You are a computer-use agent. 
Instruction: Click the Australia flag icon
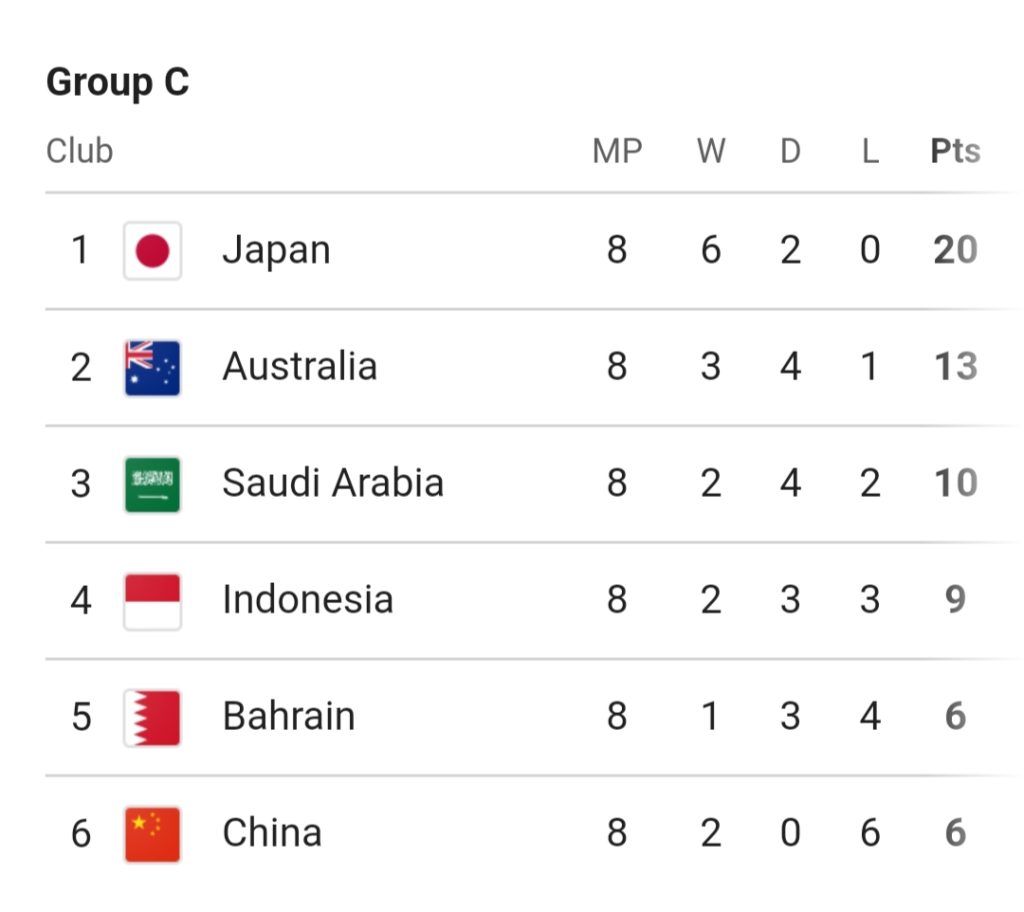tap(152, 367)
